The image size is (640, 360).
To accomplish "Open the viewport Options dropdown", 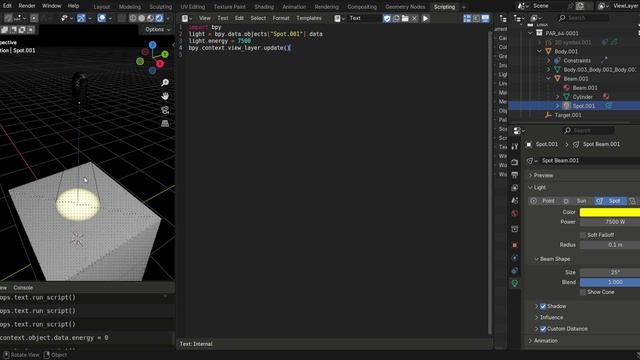I will pyautogui.click(x=158, y=29).
